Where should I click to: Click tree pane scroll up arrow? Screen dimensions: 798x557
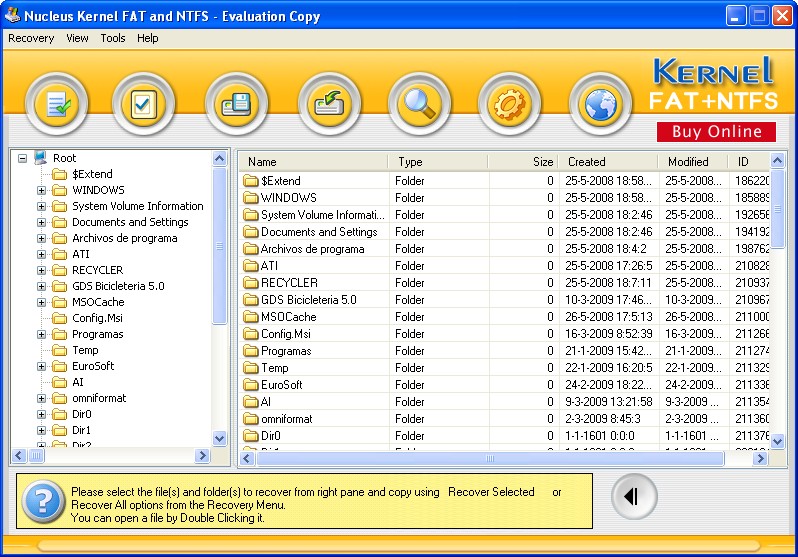[219, 158]
